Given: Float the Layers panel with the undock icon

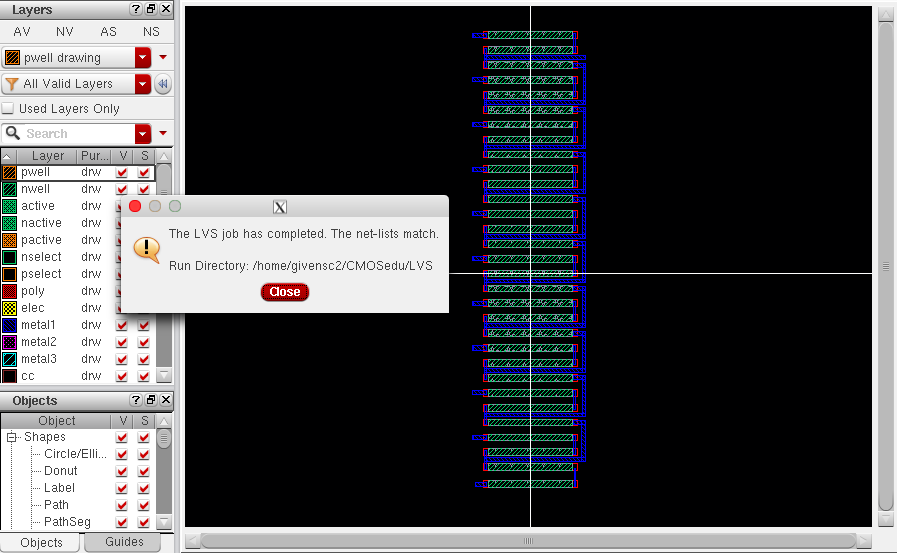Looking at the screenshot, I should tap(151, 9).
